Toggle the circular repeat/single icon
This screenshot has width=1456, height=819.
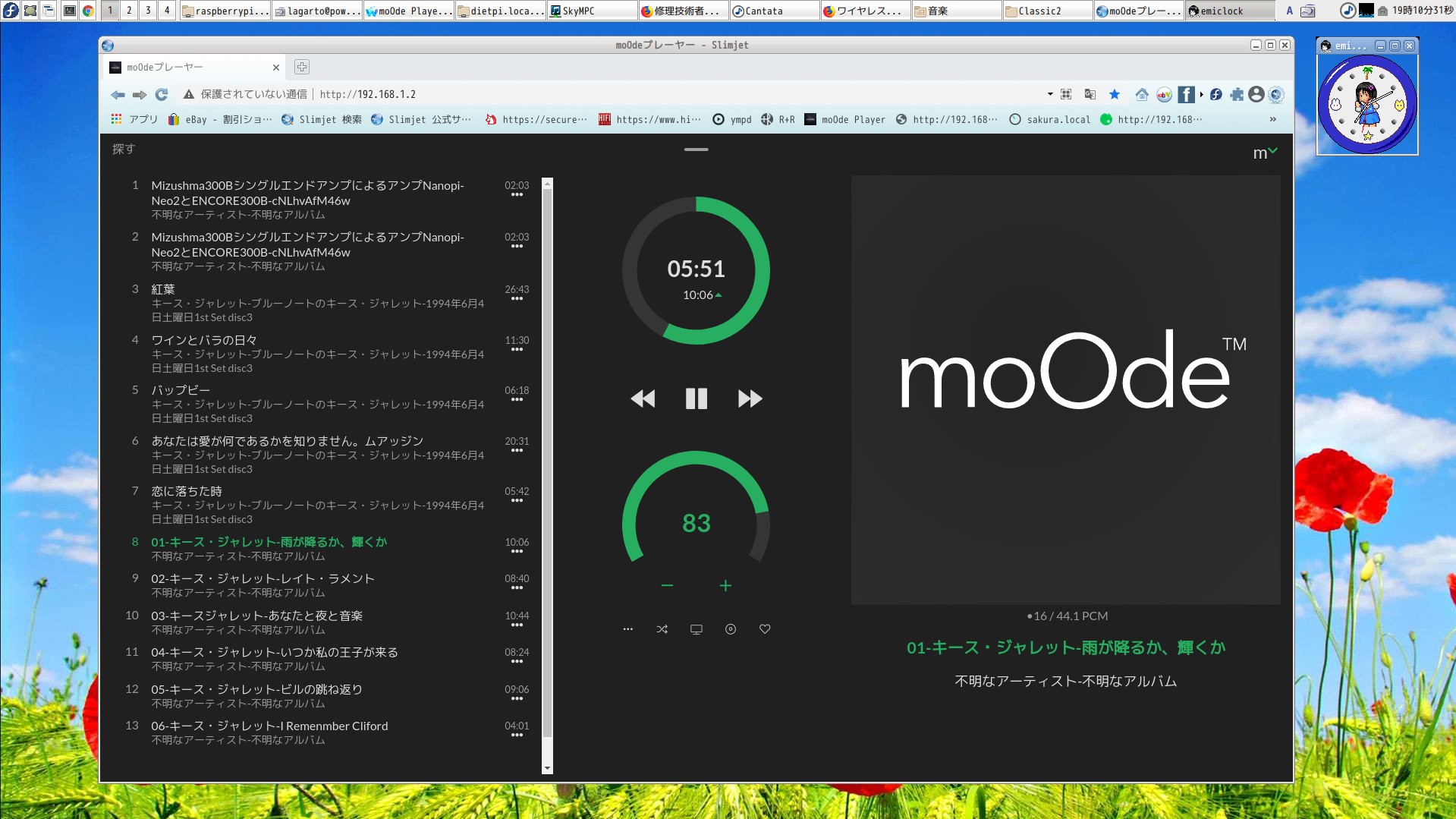pos(731,629)
